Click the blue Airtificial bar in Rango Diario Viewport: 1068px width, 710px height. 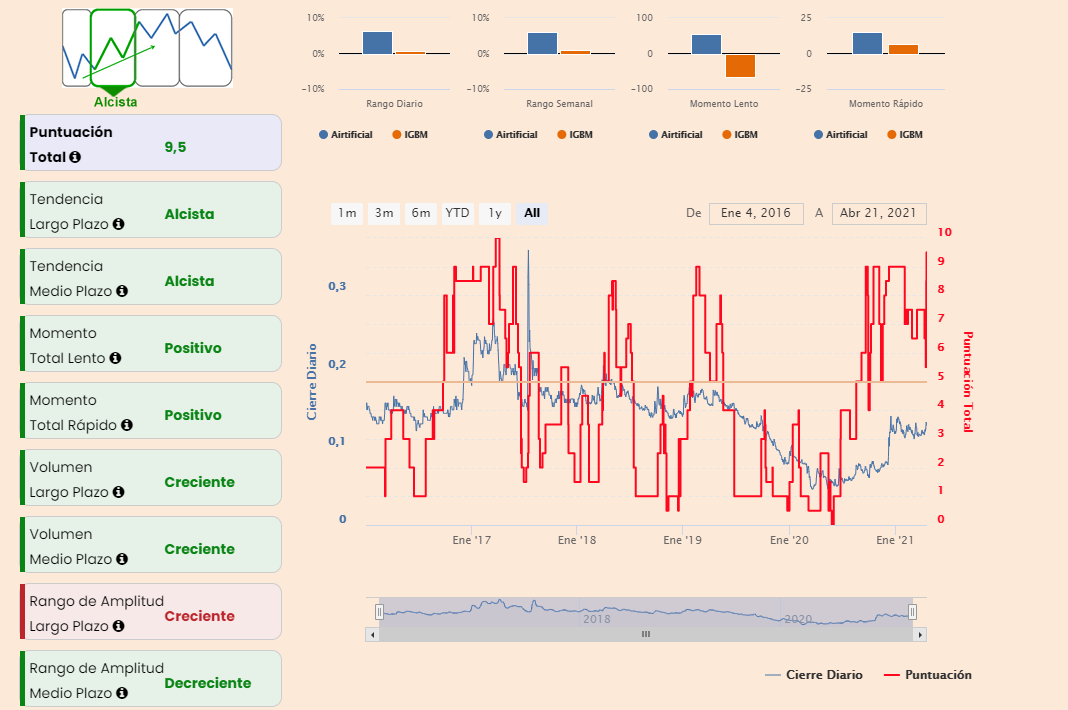377,43
